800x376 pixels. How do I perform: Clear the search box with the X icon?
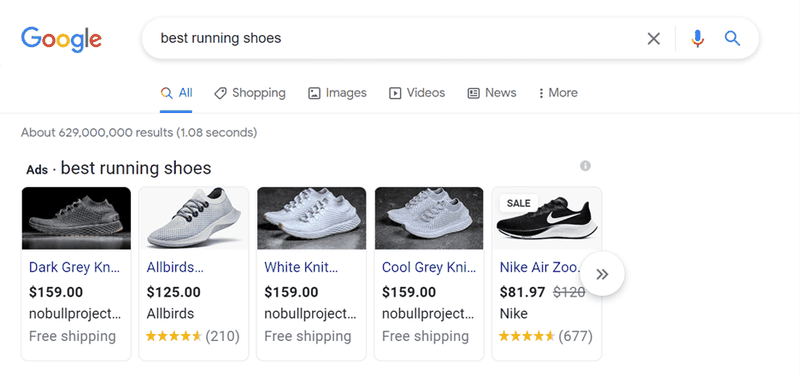[x=654, y=38]
